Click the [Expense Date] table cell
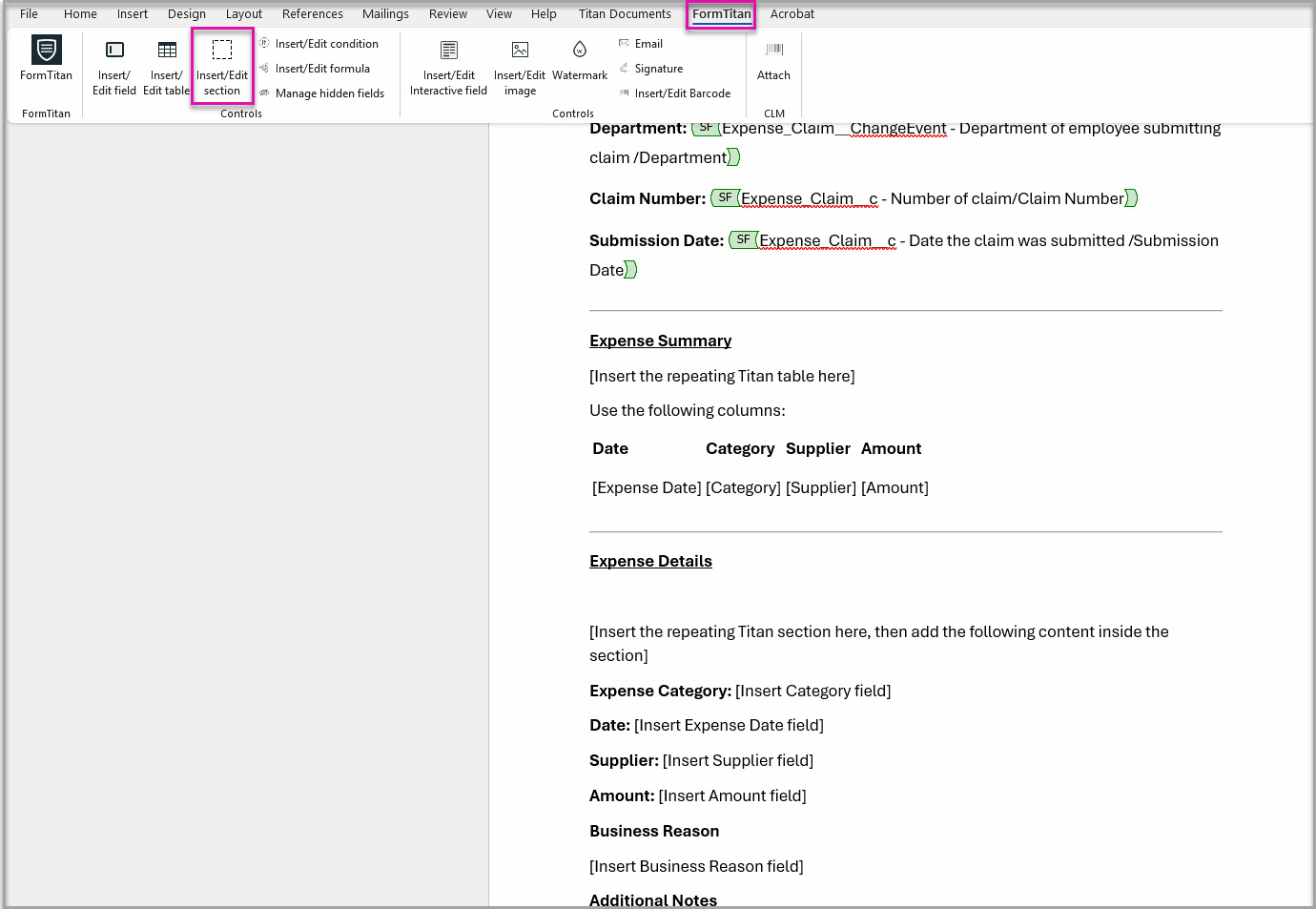Image resolution: width=1316 pixels, height=909 pixels. 647,487
